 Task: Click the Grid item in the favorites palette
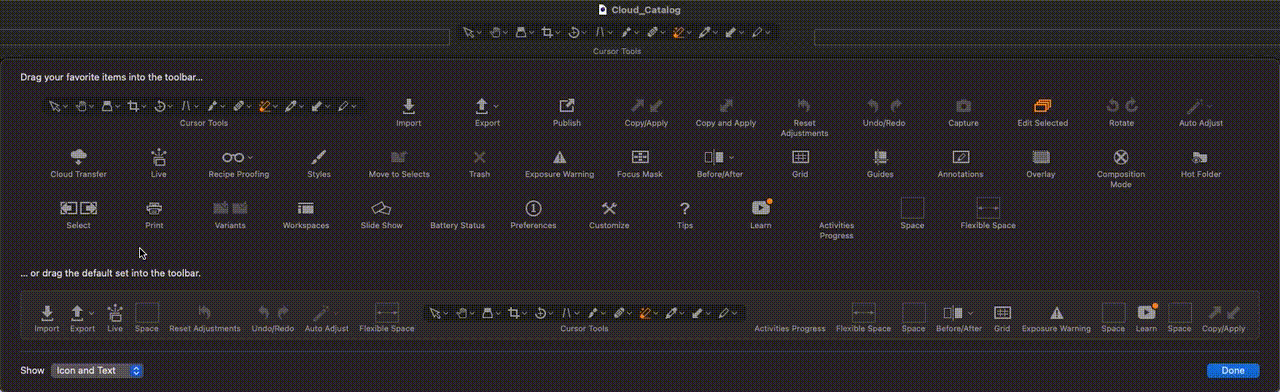pyautogui.click(x=800, y=163)
